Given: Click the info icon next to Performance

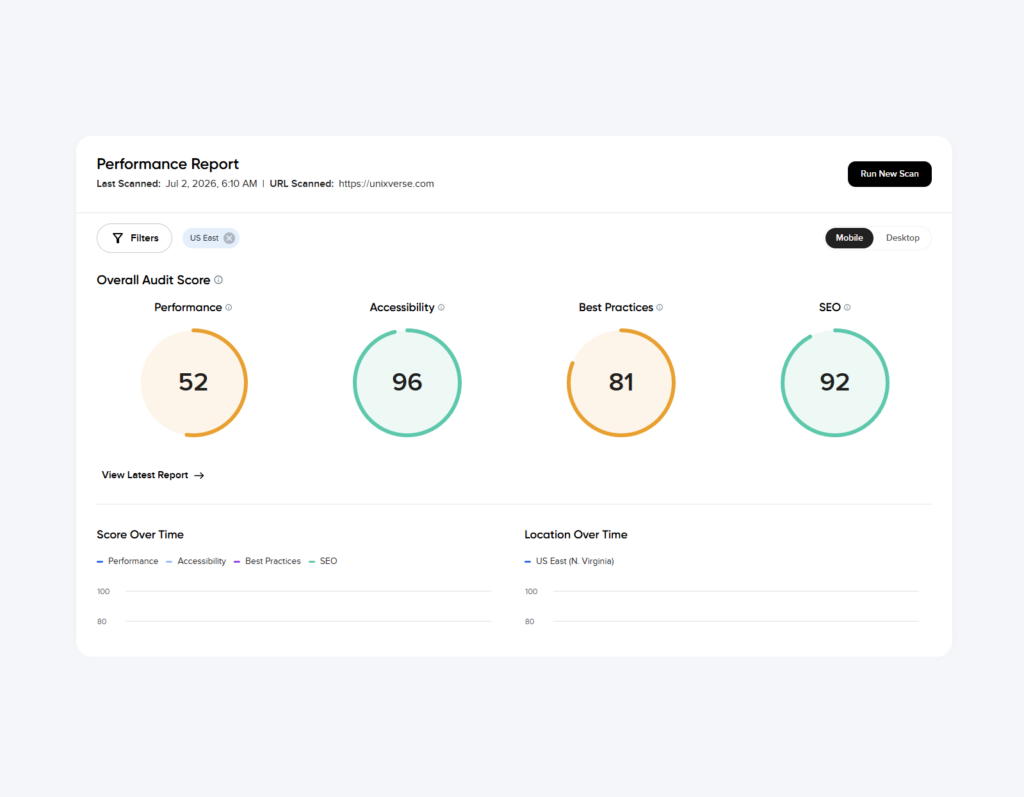Looking at the screenshot, I should tap(229, 307).
